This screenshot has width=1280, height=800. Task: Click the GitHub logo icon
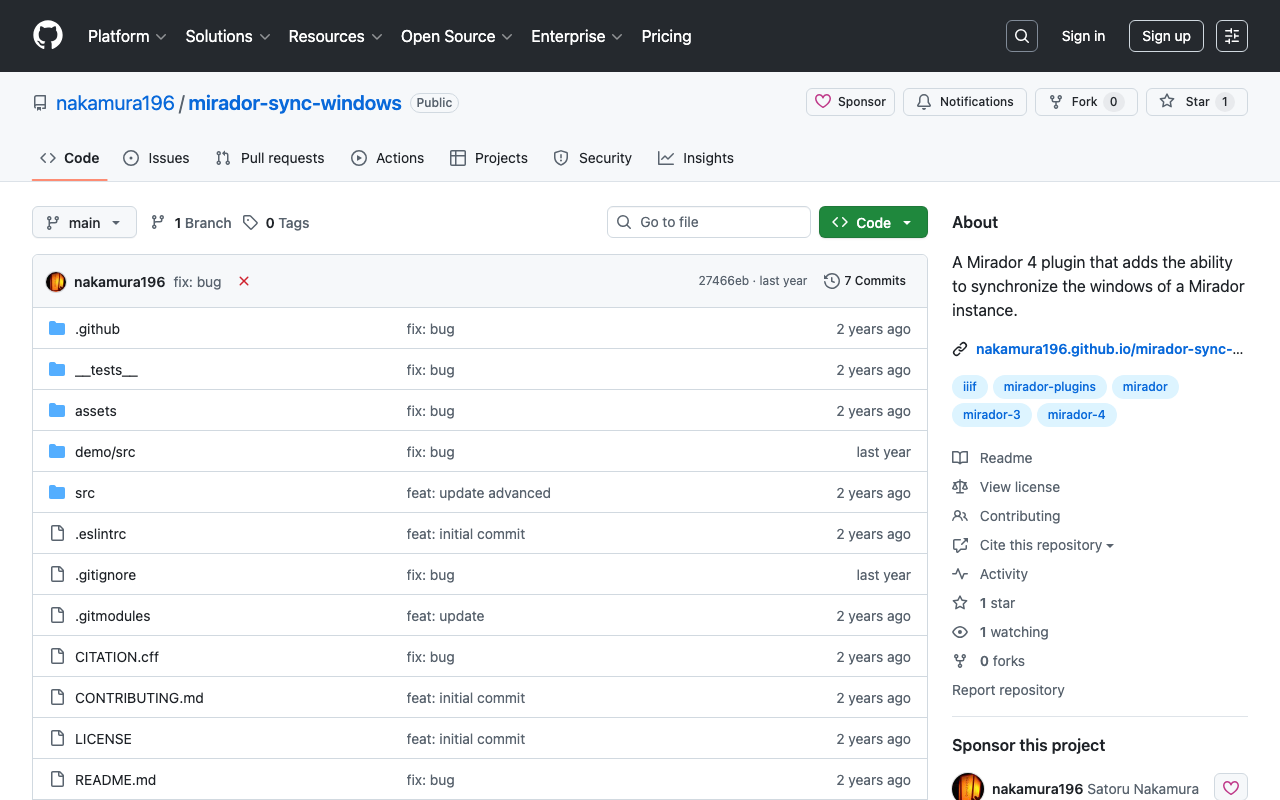(x=48, y=36)
